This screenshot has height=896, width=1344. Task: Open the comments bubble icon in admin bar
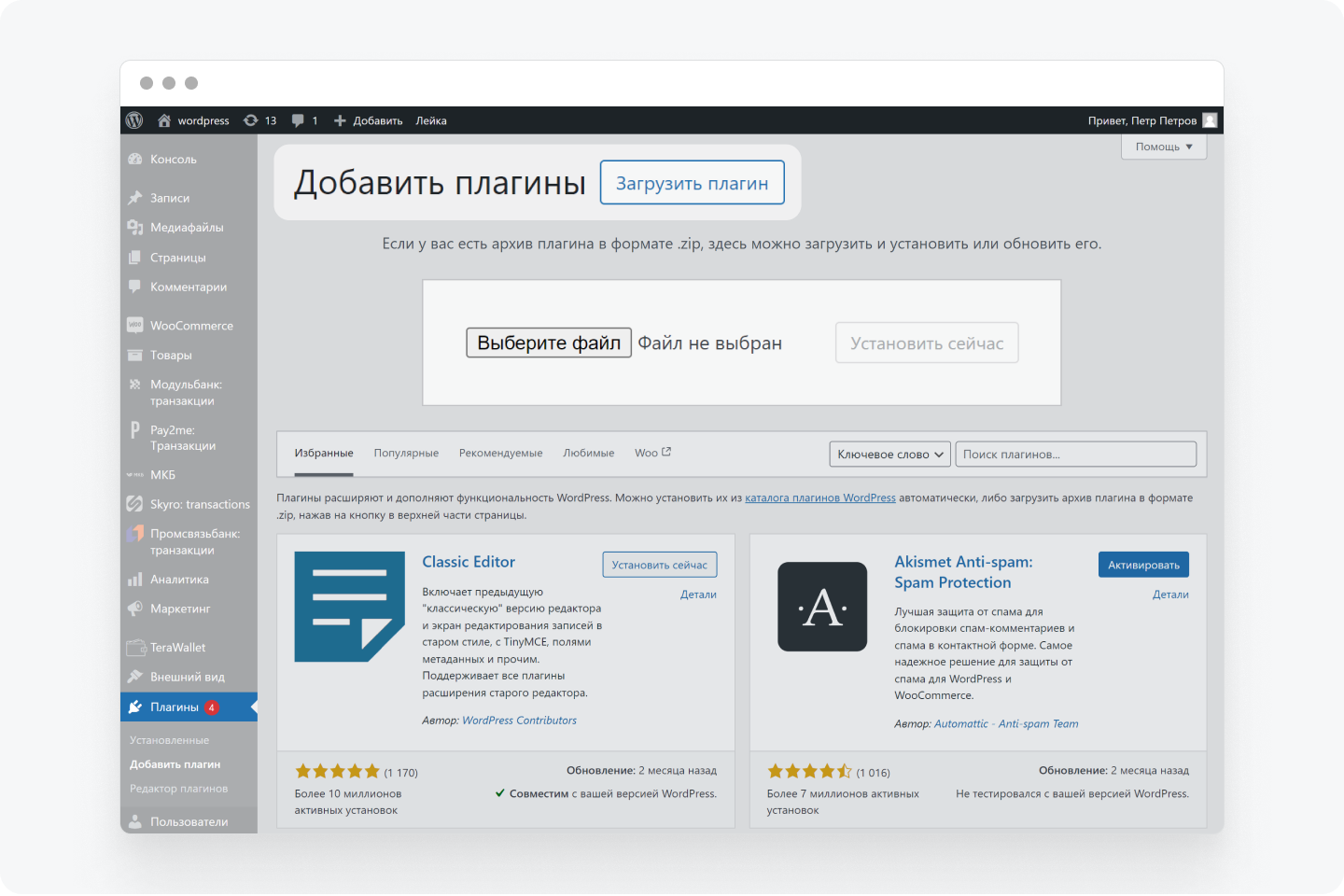click(298, 120)
